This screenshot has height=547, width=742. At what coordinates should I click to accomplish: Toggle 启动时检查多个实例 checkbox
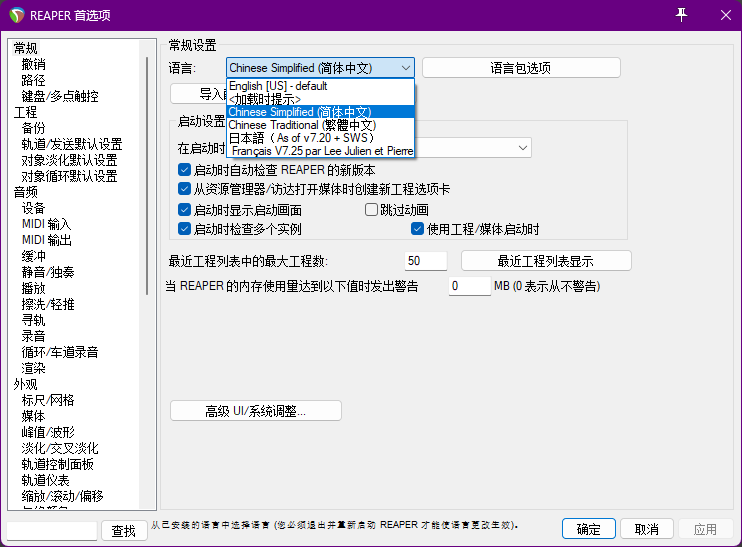tap(185, 229)
